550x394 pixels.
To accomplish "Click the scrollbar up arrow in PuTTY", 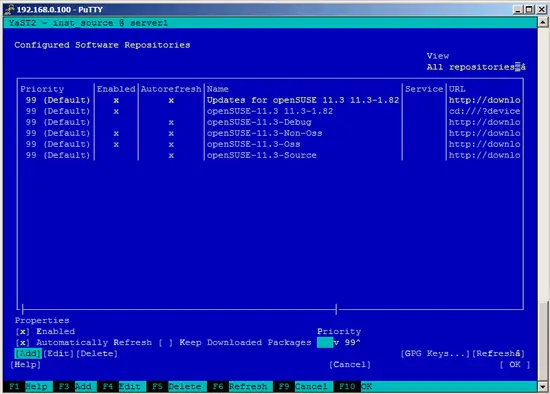I will click(543, 22).
